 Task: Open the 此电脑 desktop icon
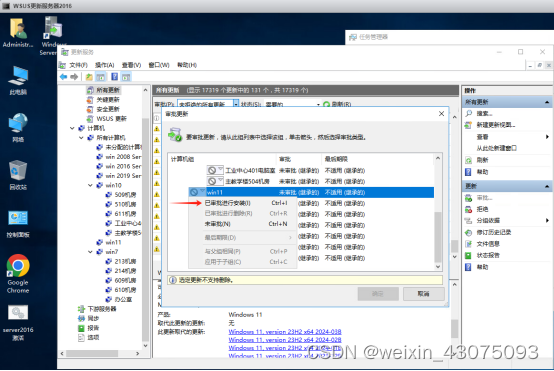coord(18,81)
